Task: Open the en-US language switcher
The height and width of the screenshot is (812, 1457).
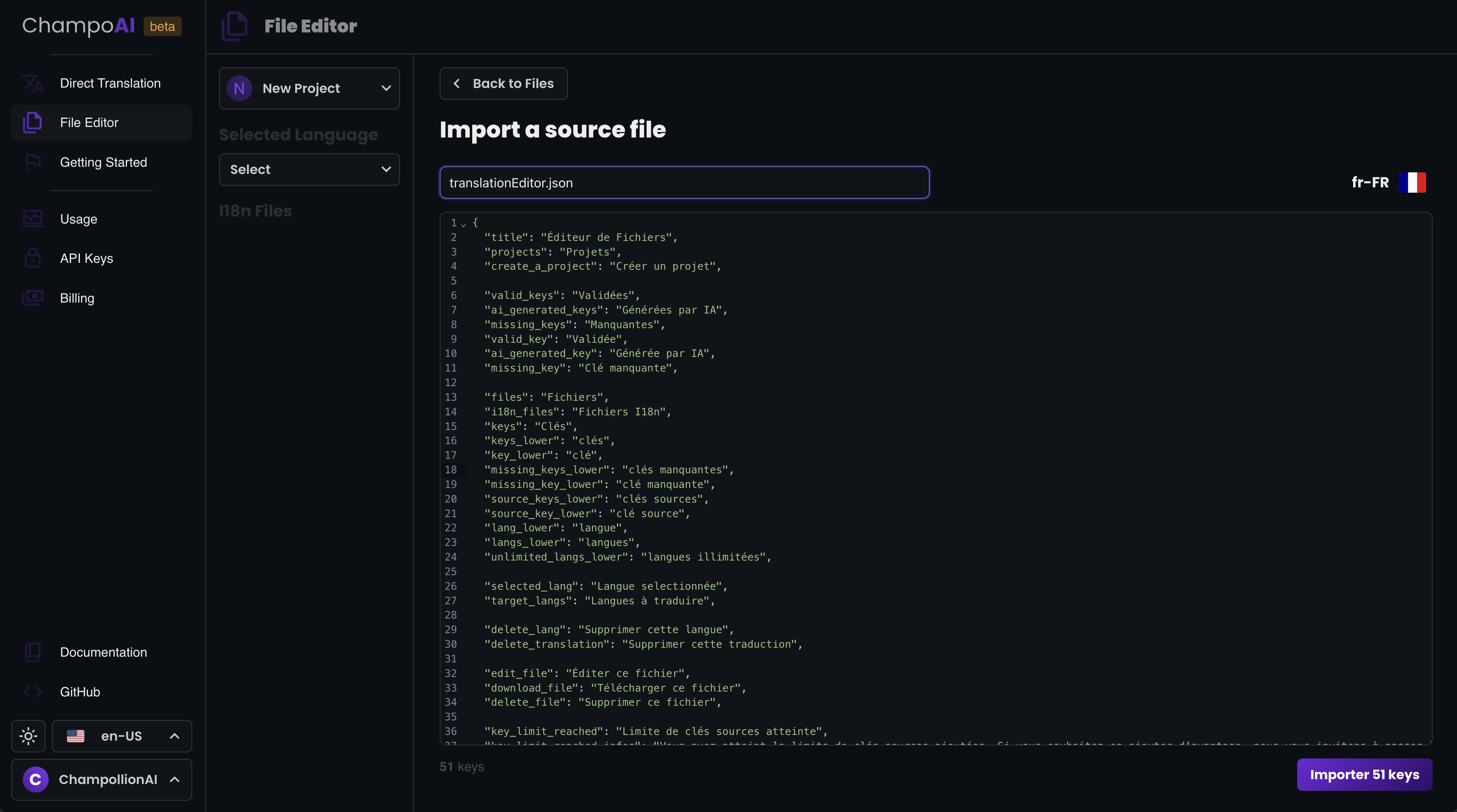Action: [122, 736]
